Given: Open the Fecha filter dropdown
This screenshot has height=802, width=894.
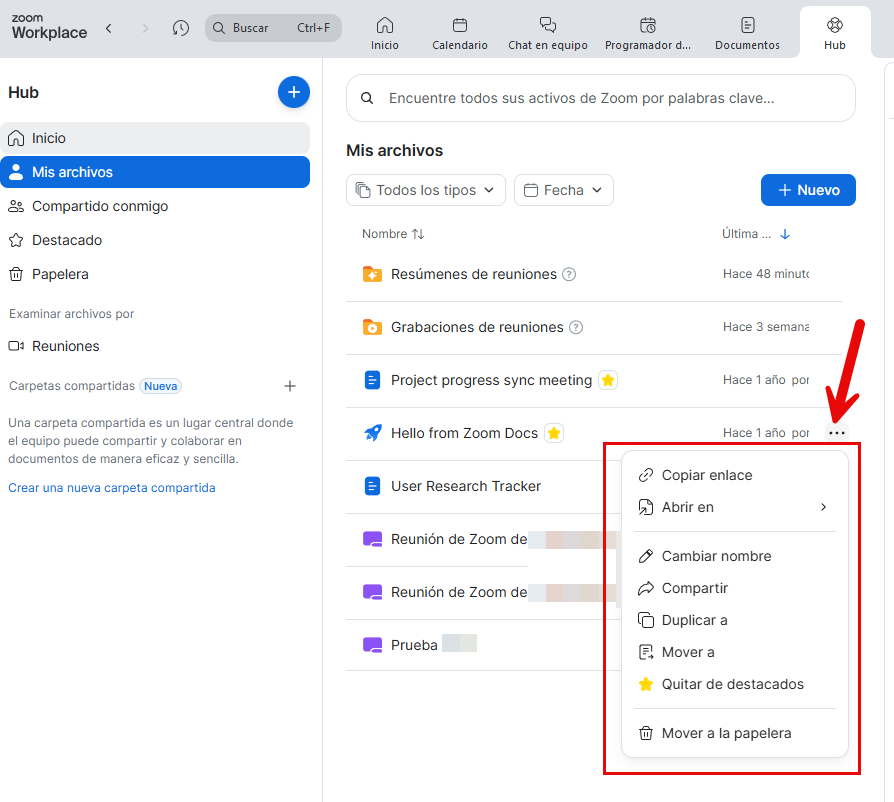Looking at the screenshot, I should pyautogui.click(x=563, y=190).
